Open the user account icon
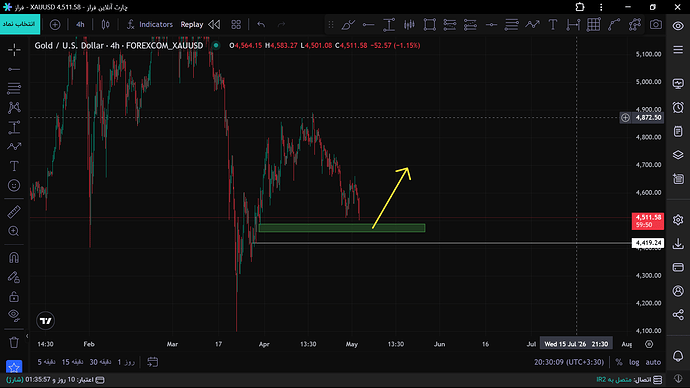Image resolution: width=690 pixels, height=388 pixels. [x=678, y=291]
